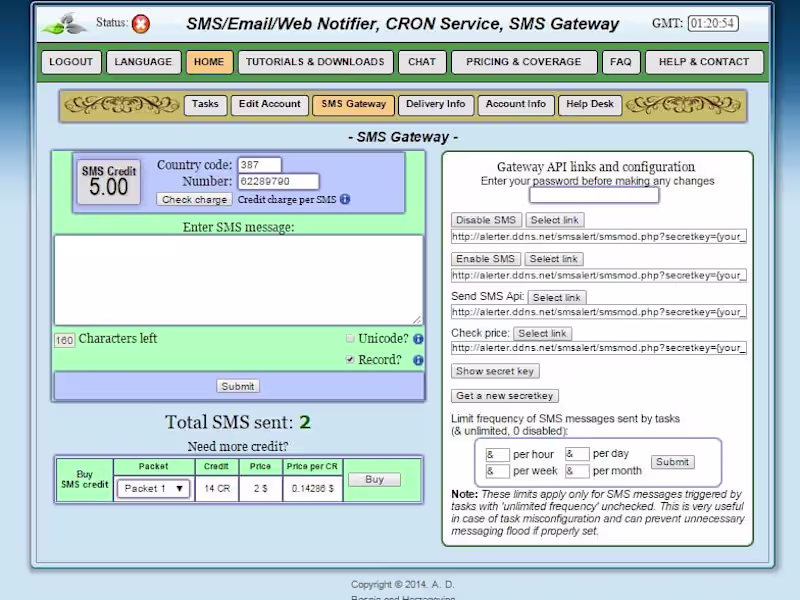Click the per day limit field
The width and height of the screenshot is (800, 600).
(578, 454)
